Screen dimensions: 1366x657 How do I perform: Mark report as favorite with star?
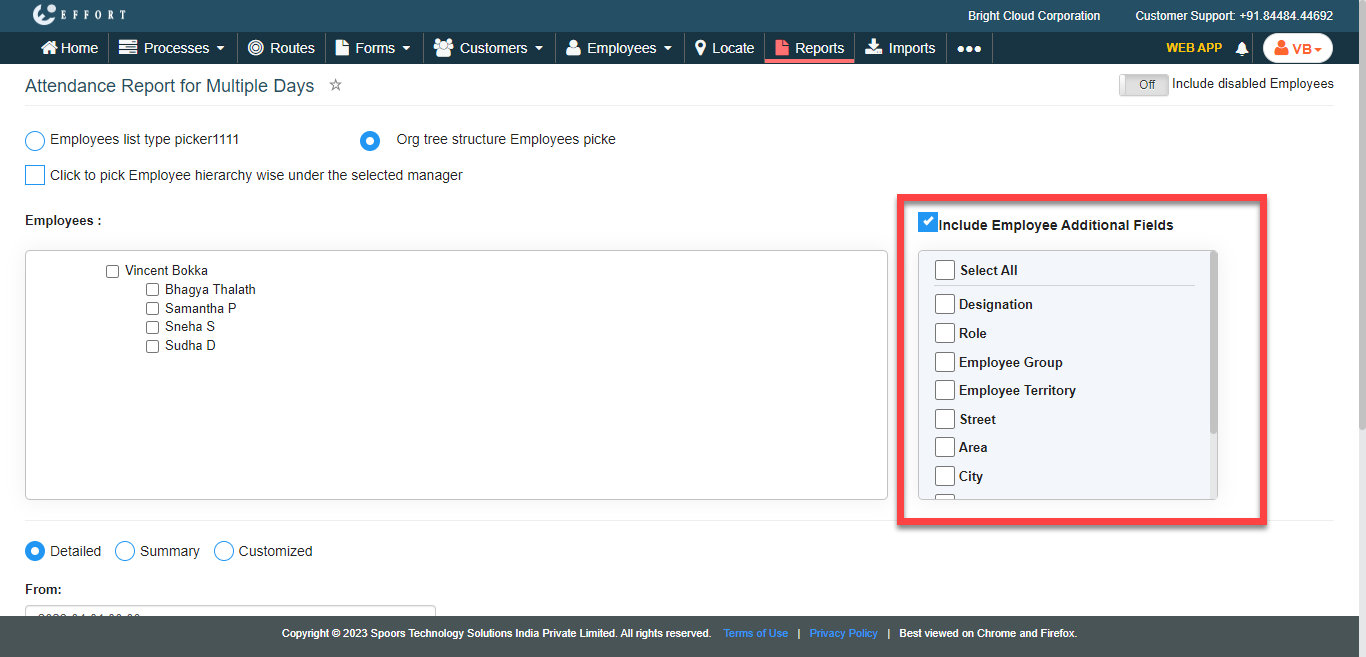[336, 86]
